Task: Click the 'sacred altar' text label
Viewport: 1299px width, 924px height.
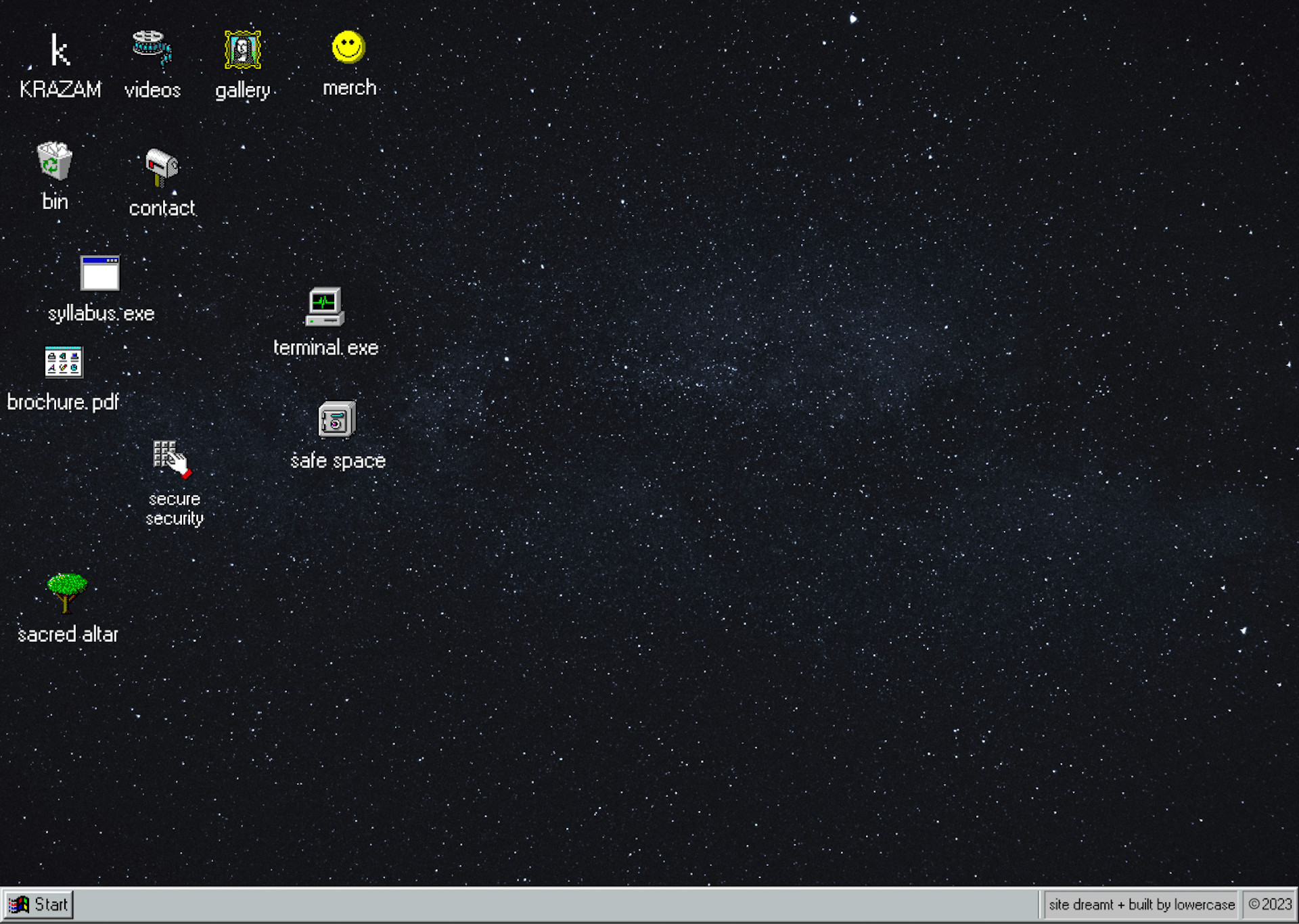Action: (x=68, y=634)
